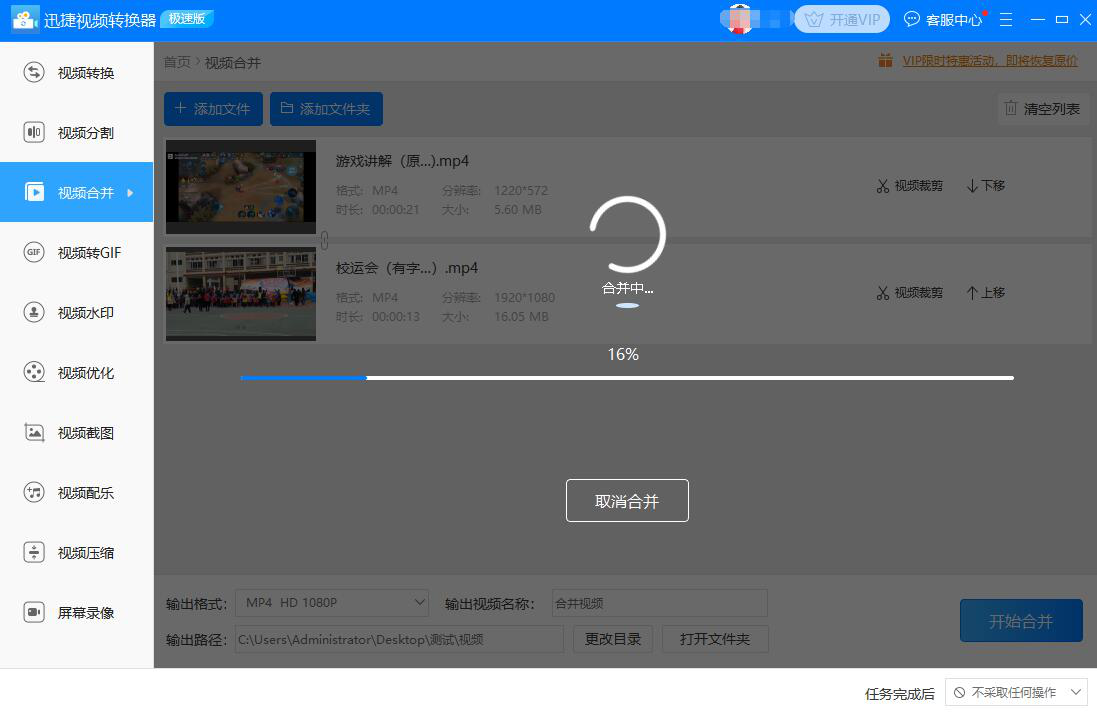This screenshot has height=713, width=1097.
Task: Click the duration value 00:00:21
Action: click(396, 209)
